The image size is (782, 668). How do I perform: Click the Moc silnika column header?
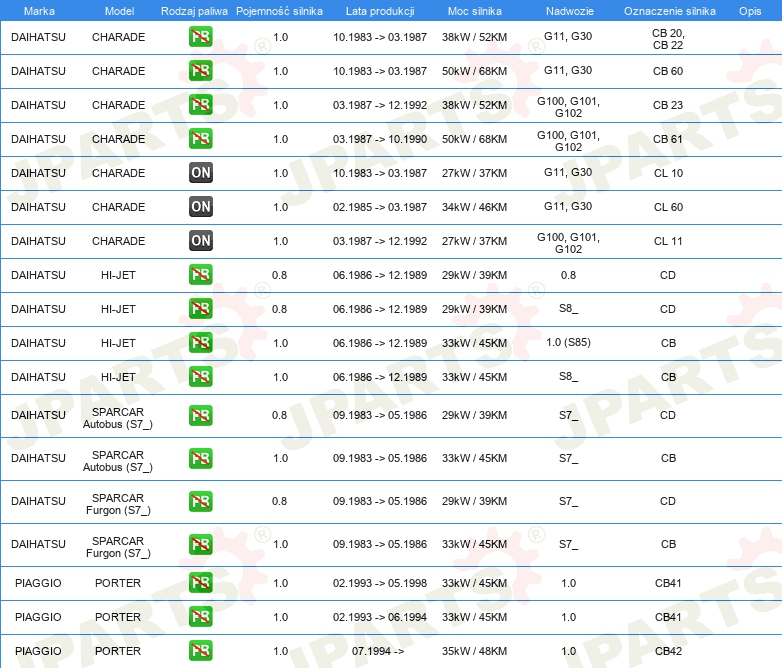474,11
